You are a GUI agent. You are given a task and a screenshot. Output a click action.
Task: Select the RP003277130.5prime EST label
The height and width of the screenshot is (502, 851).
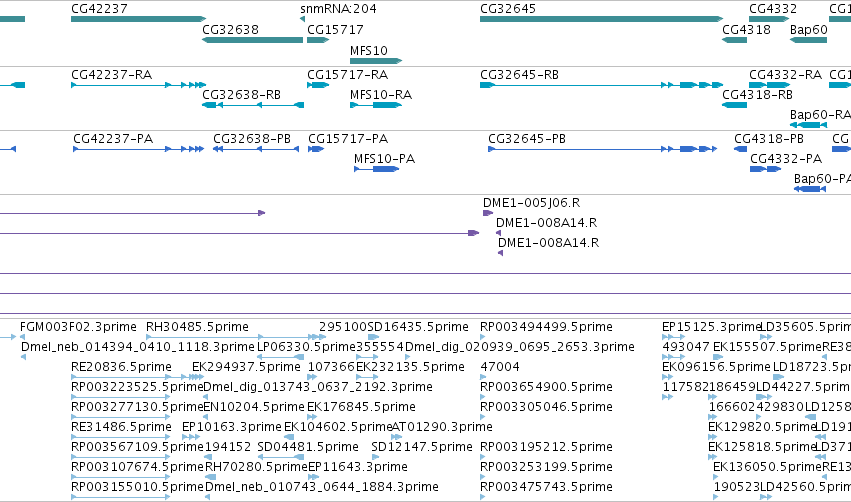click(137, 406)
